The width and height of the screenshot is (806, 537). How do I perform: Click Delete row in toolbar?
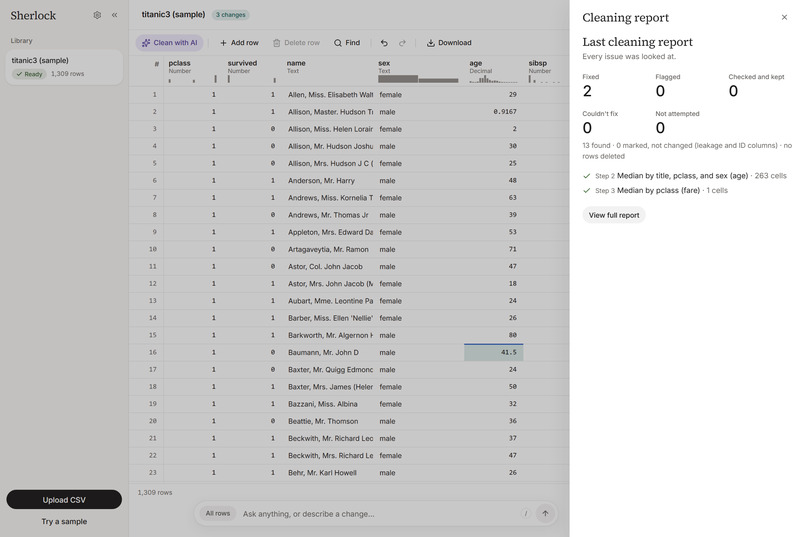296,43
